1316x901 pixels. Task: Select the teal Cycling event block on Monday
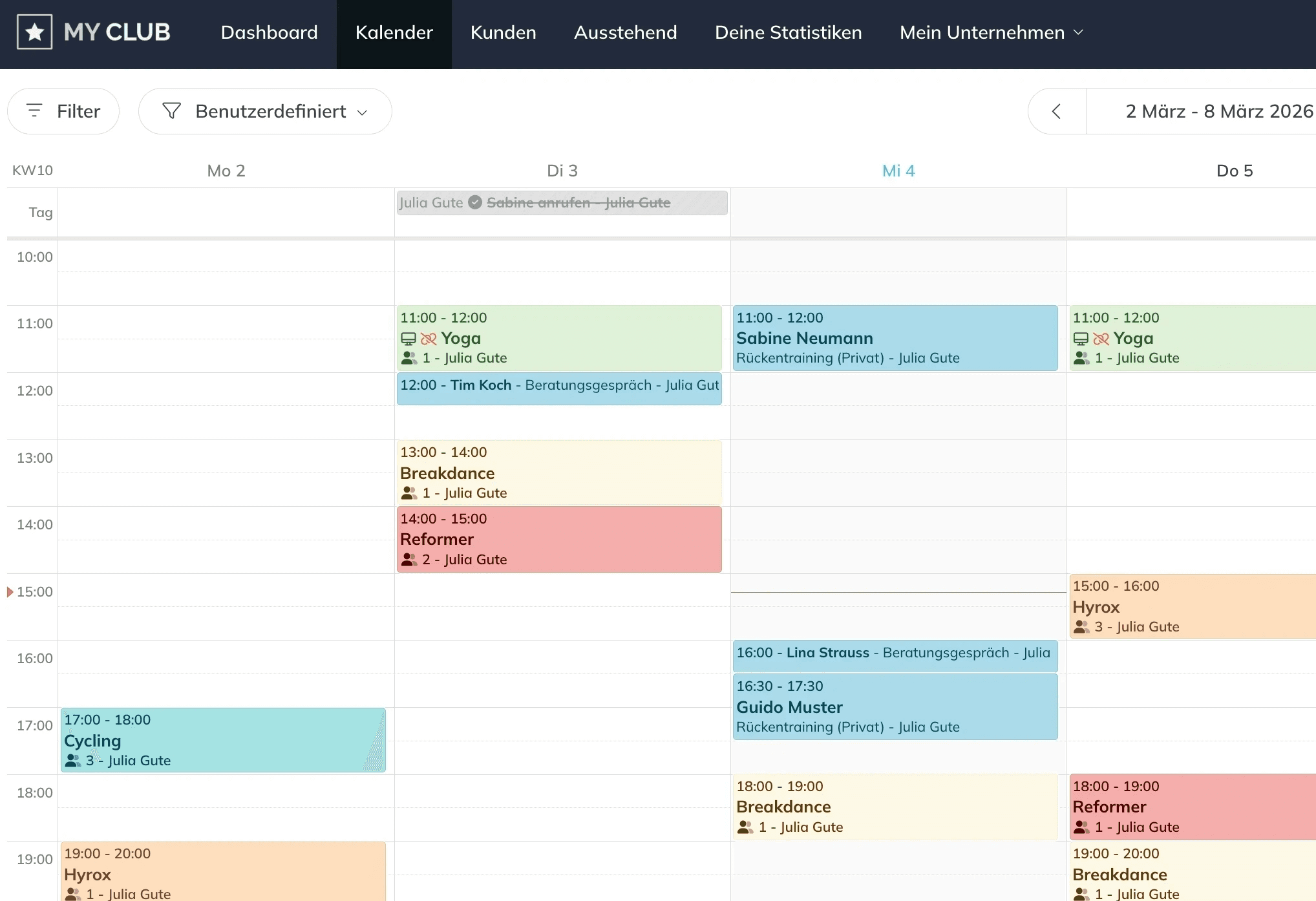point(223,740)
